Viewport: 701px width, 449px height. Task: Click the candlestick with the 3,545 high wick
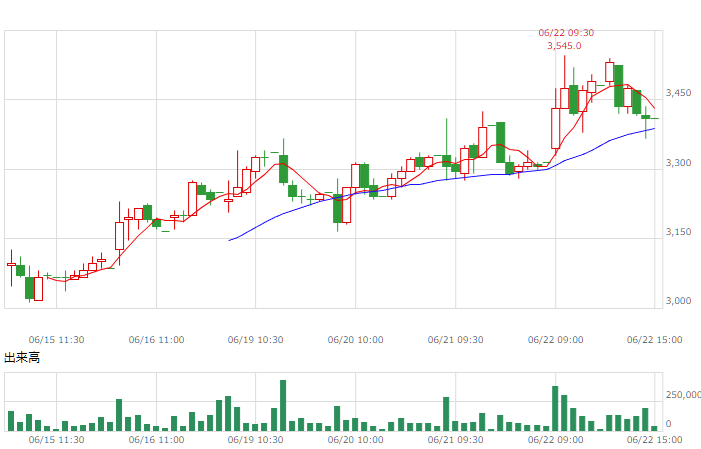pyautogui.click(x=564, y=98)
